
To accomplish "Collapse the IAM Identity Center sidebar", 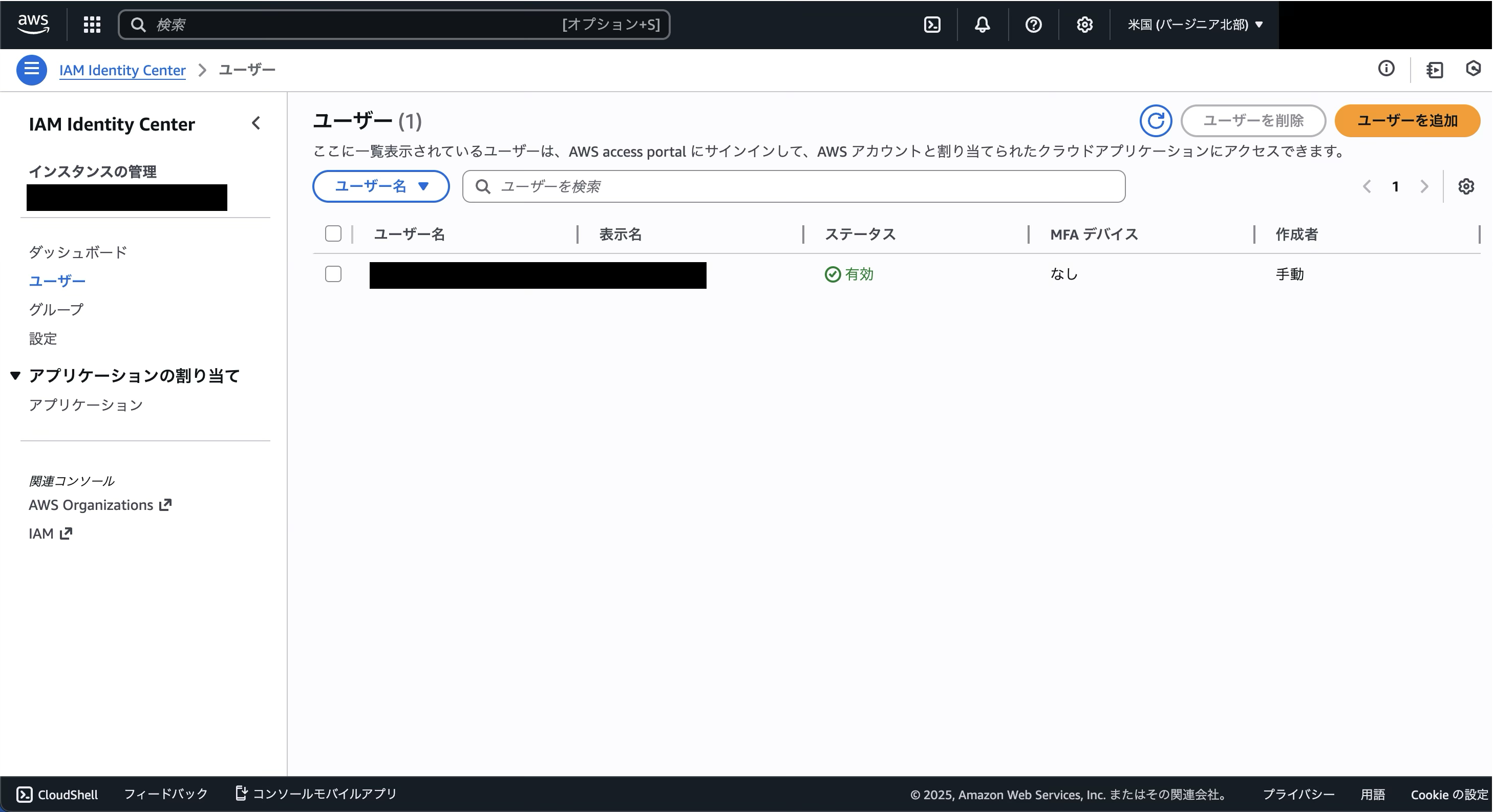I will pos(255,123).
